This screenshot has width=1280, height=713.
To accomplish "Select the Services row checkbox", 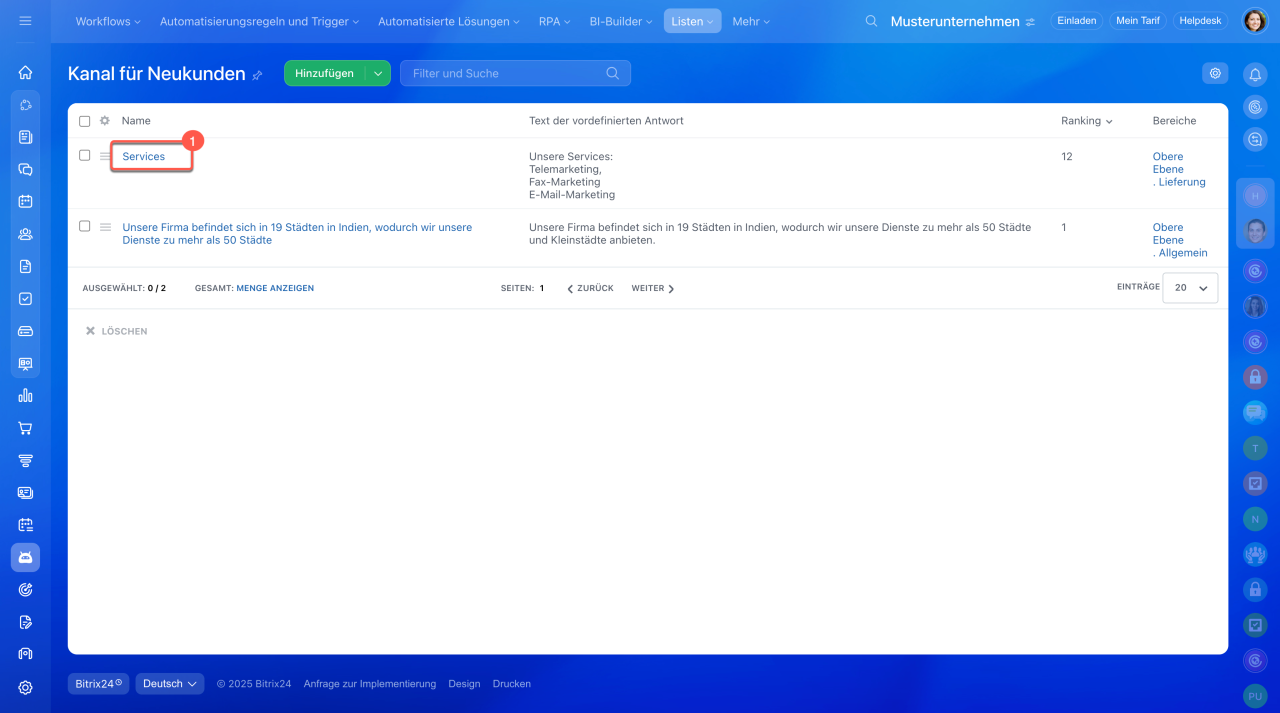I will (x=84, y=156).
